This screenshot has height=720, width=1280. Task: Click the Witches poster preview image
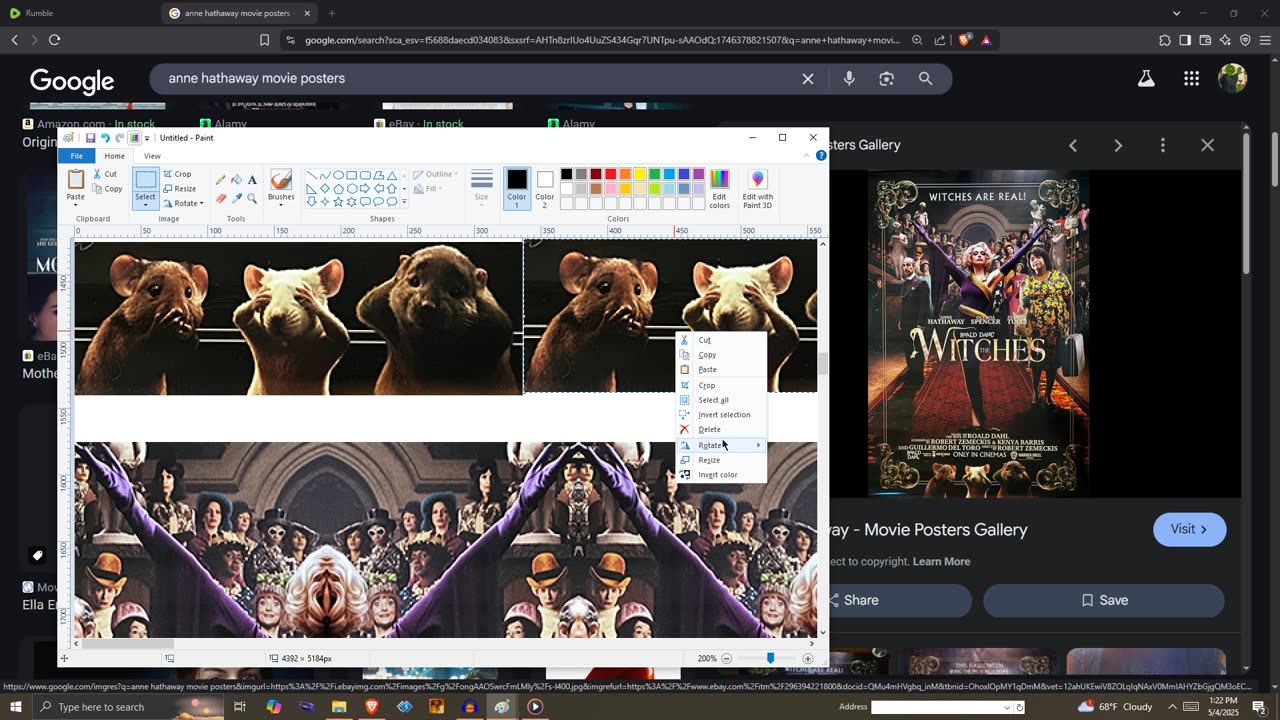979,334
